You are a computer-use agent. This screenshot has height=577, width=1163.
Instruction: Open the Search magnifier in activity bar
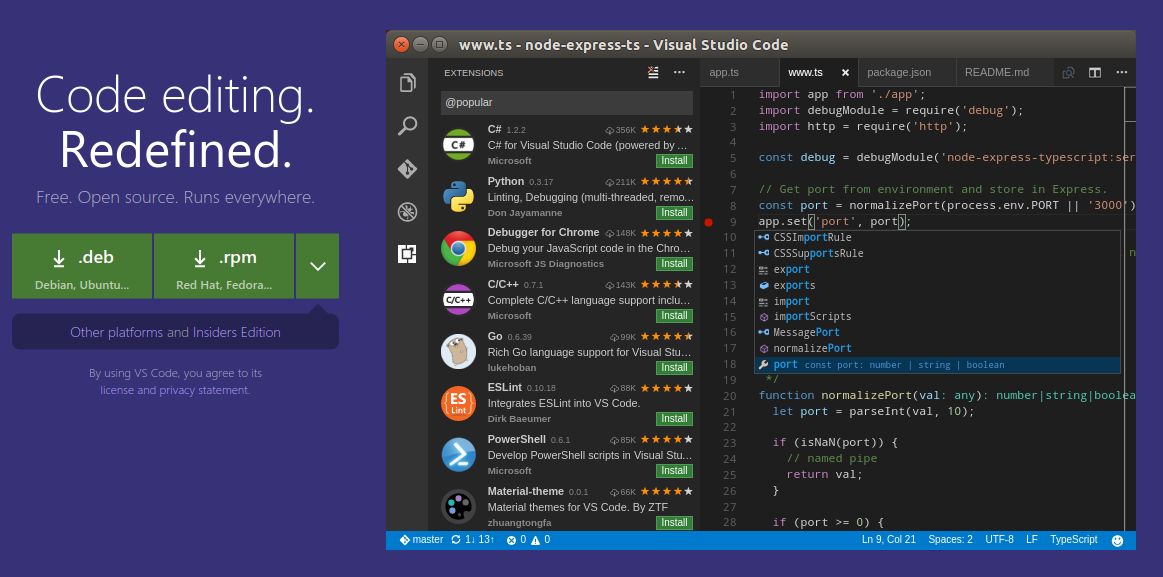(x=407, y=126)
